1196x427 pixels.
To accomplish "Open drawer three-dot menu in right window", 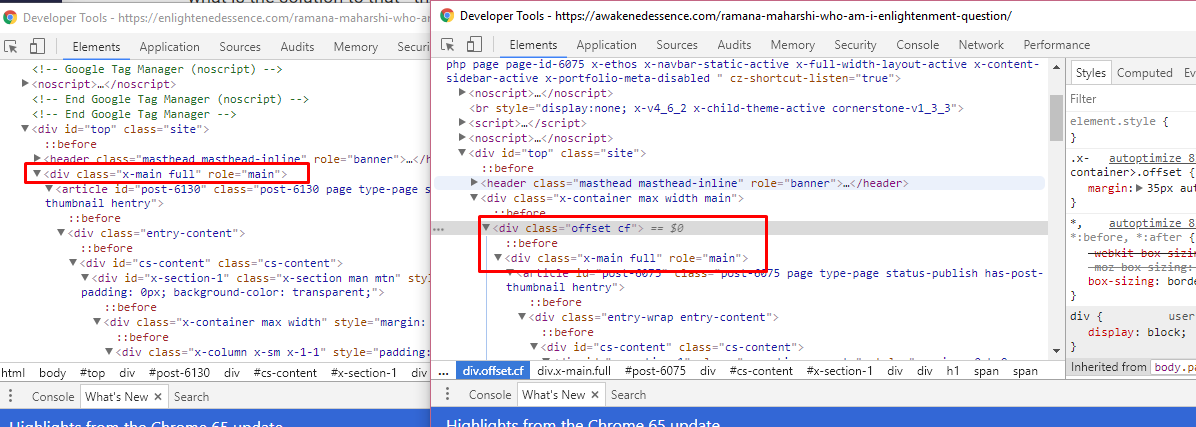I will pos(447,395).
